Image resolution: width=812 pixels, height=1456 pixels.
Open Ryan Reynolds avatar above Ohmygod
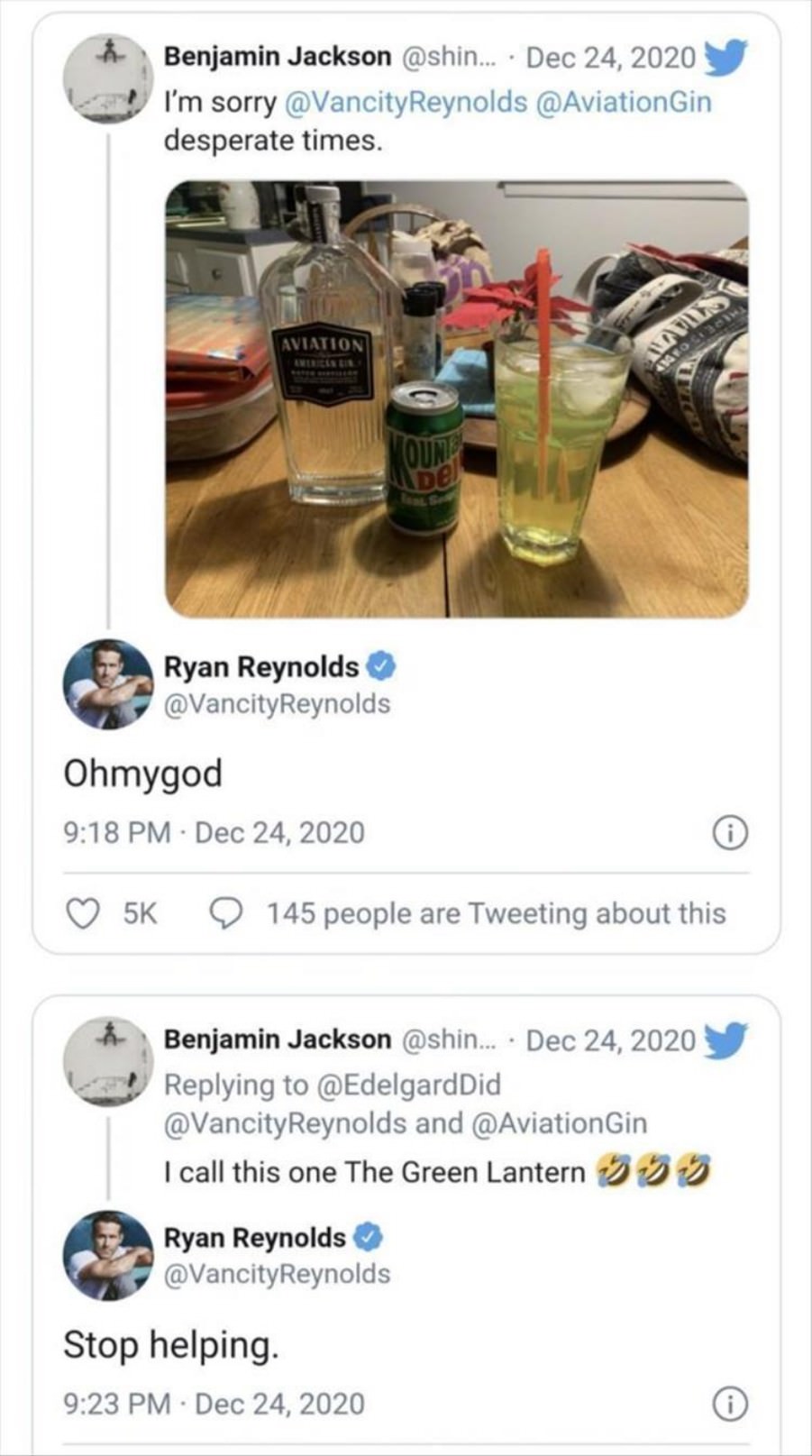[107, 683]
